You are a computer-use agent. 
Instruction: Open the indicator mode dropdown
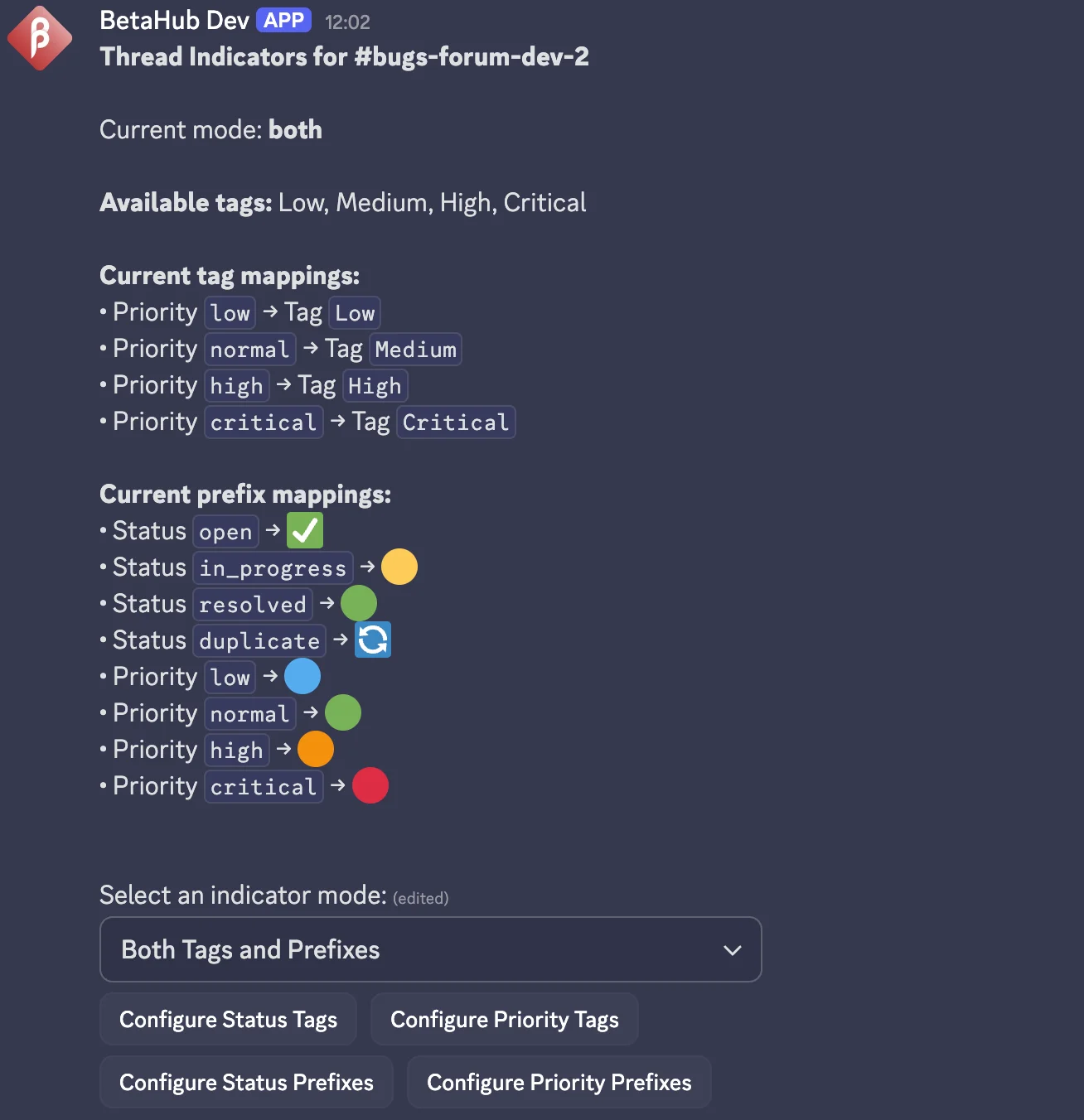pos(430,949)
